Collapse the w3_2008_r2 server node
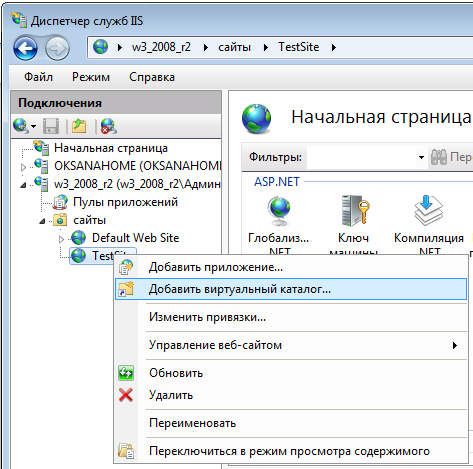 [x=23, y=185]
